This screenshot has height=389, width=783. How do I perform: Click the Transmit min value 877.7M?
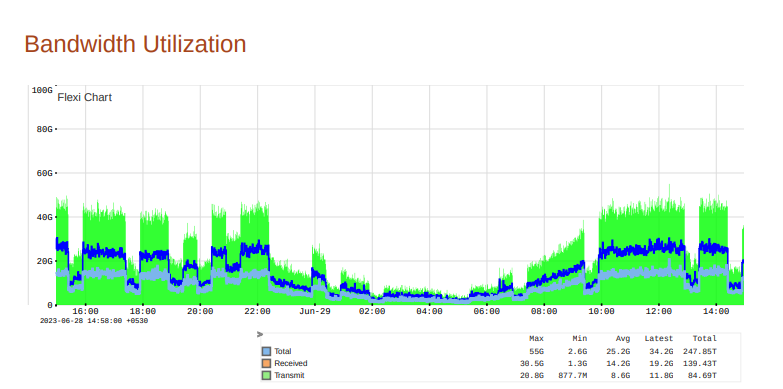[x=573, y=376]
